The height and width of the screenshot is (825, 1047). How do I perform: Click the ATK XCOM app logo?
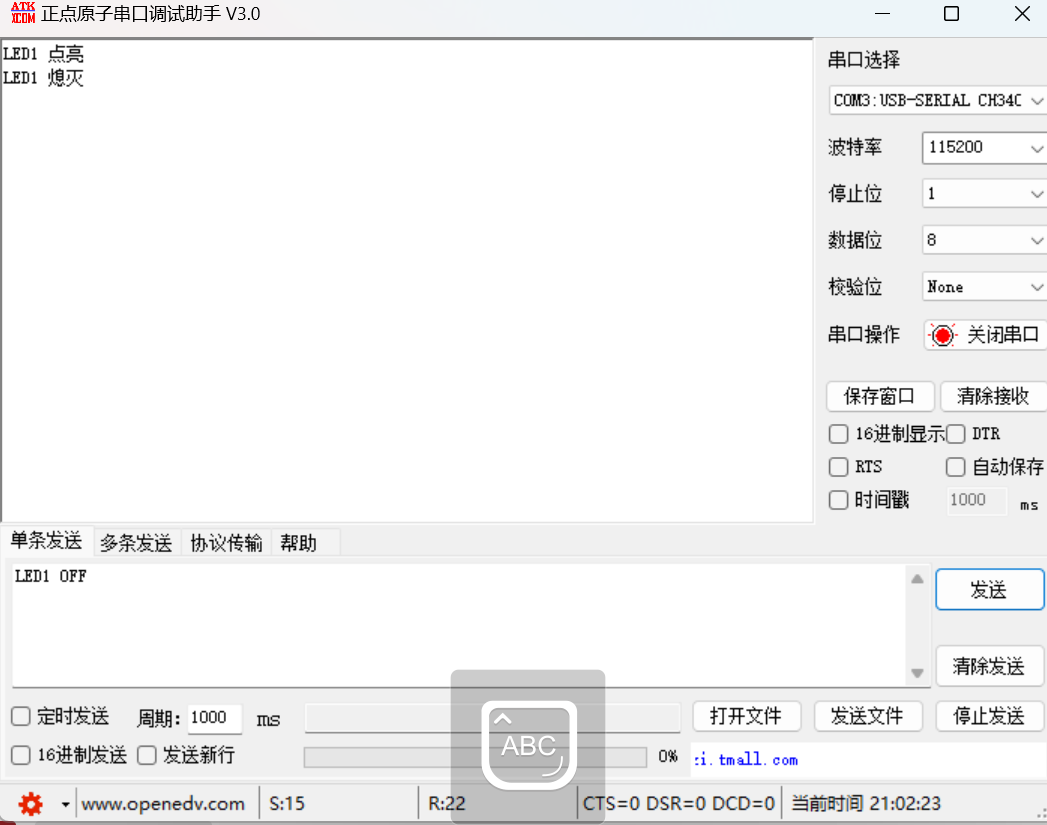point(23,13)
